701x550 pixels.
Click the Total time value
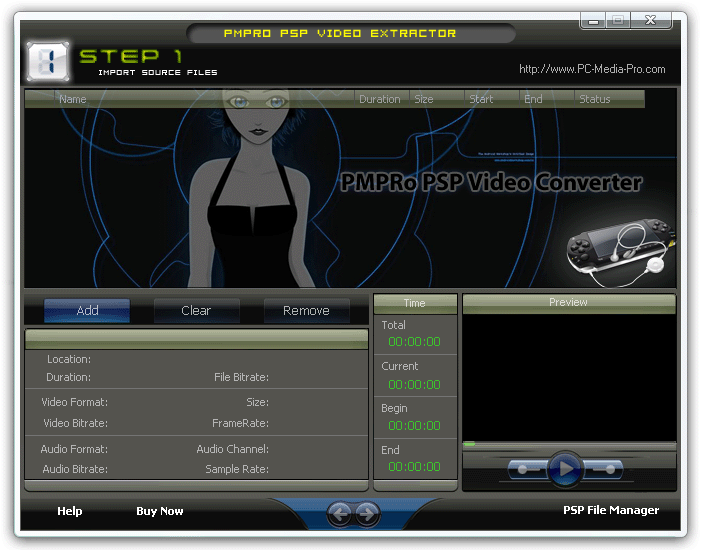pyautogui.click(x=414, y=342)
